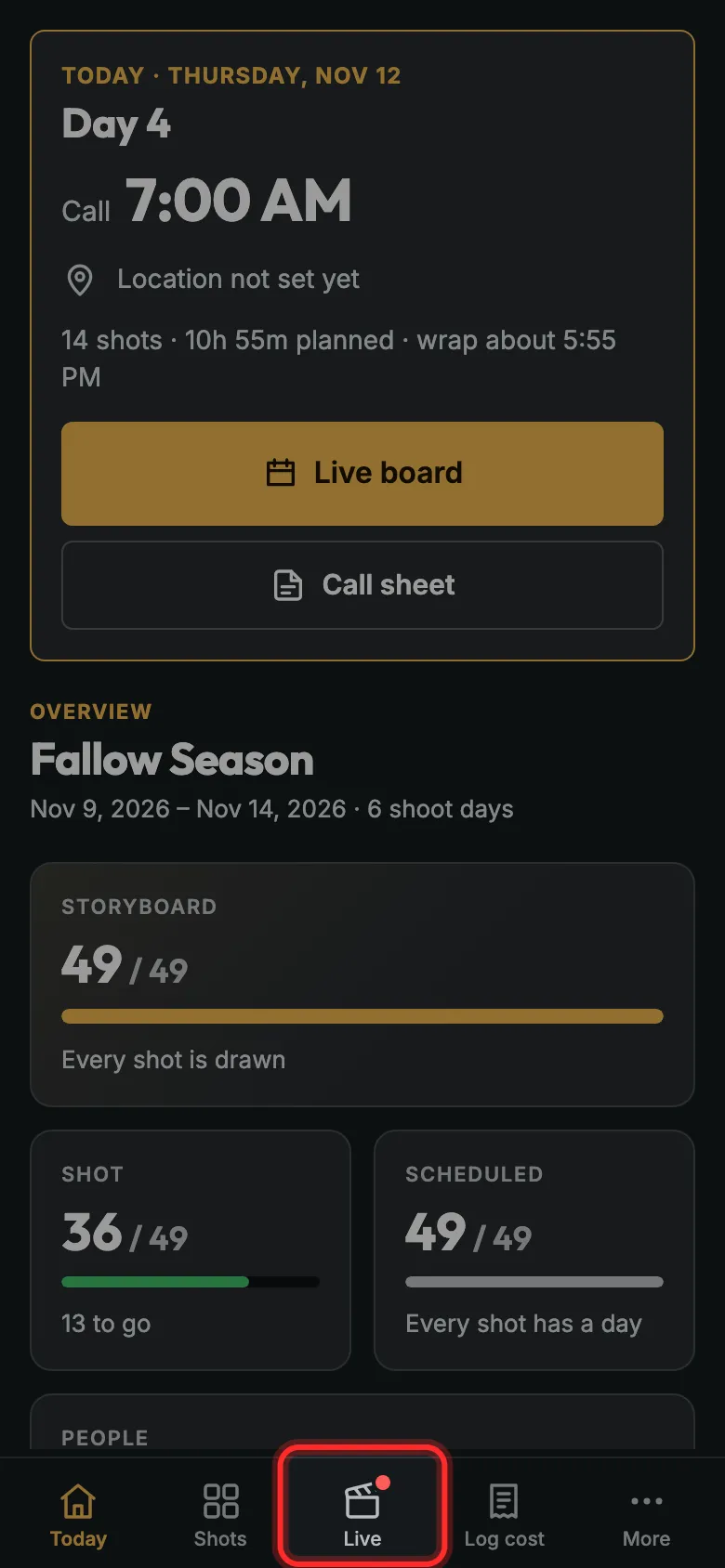Screen dimensions: 725x1568
Task: Tap the More three-dots icon
Action: tap(647, 1501)
